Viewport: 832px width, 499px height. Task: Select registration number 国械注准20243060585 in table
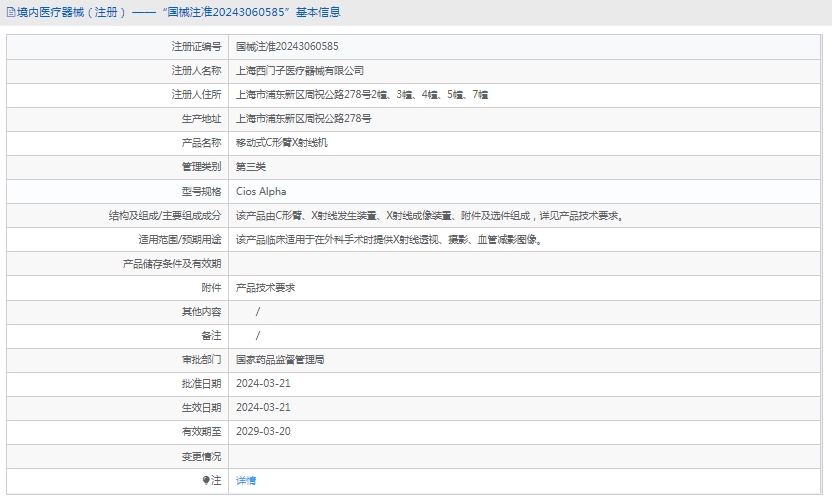tap(287, 47)
